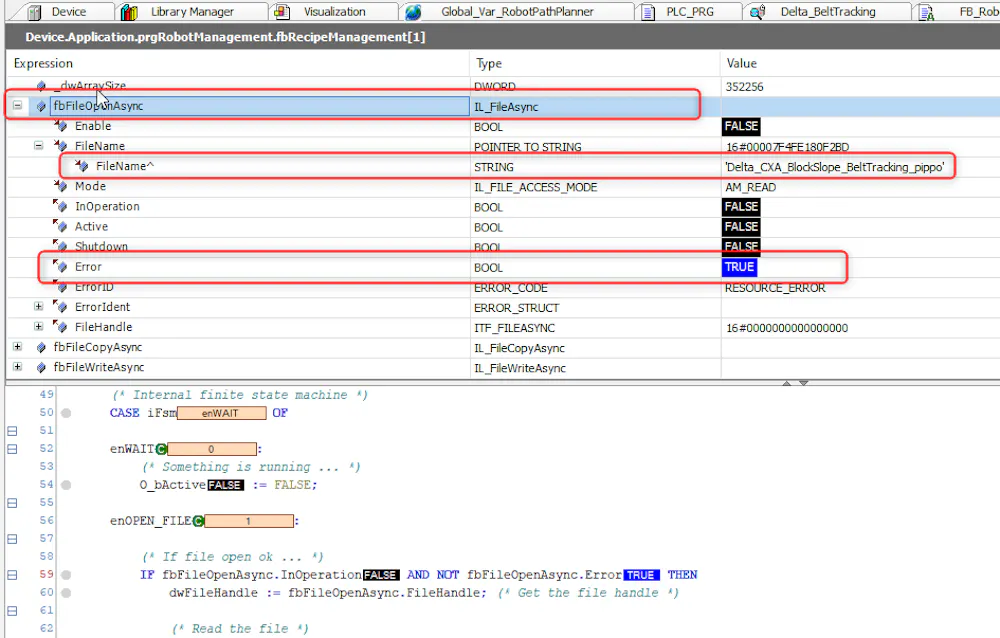Image resolution: width=1000 pixels, height=638 pixels.
Task: Select the 'Delta_CXA_BlockSlope_BeltTracking_pippo' value cell
Action: pyautogui.click(x=834, y=167)
